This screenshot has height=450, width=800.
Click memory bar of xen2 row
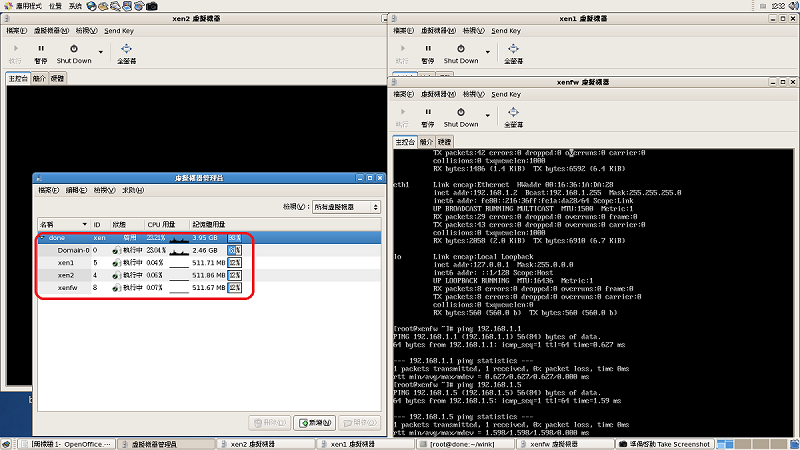point(234,276)
